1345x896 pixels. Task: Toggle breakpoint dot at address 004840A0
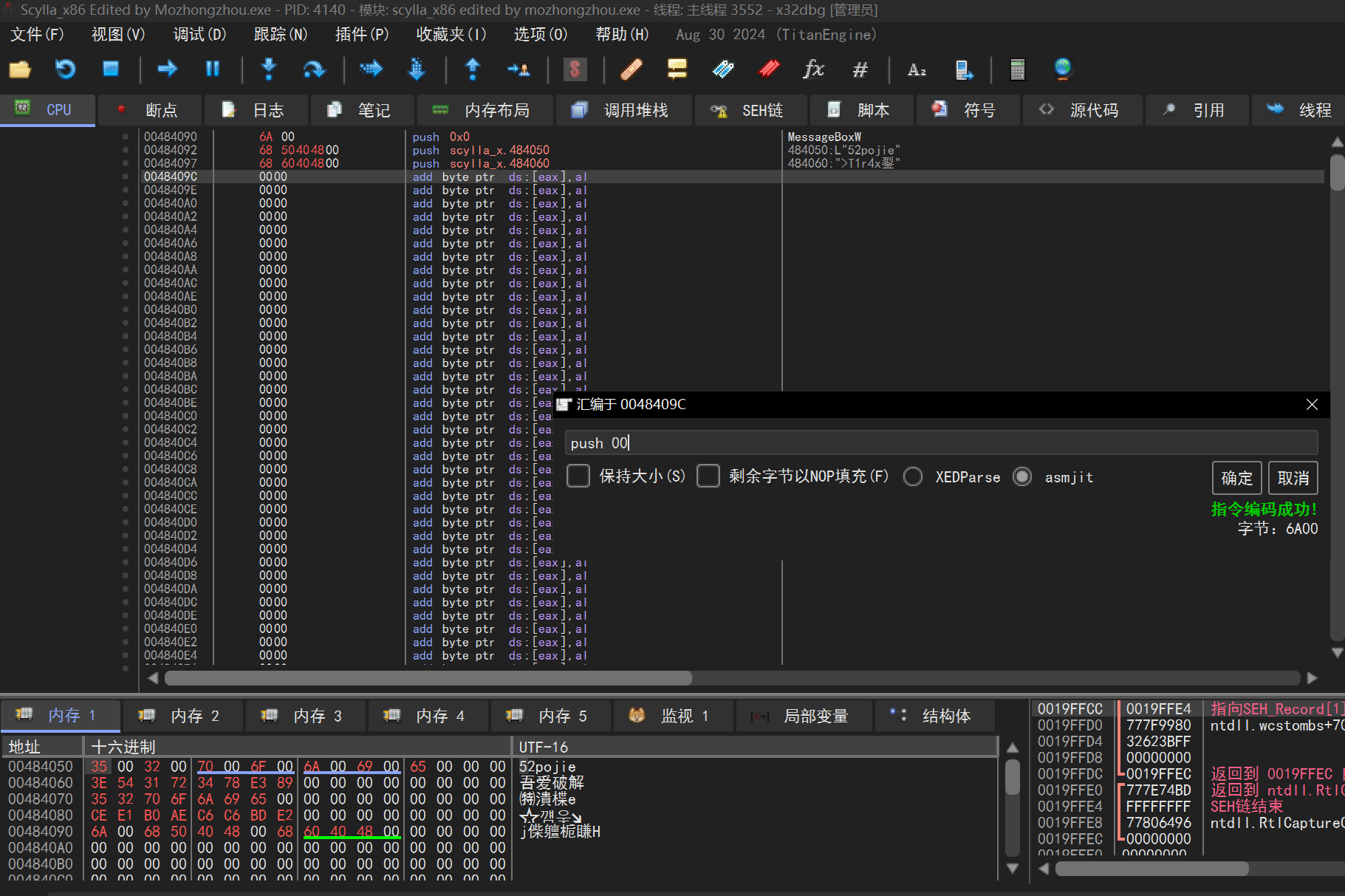click(x=126, y=203)
